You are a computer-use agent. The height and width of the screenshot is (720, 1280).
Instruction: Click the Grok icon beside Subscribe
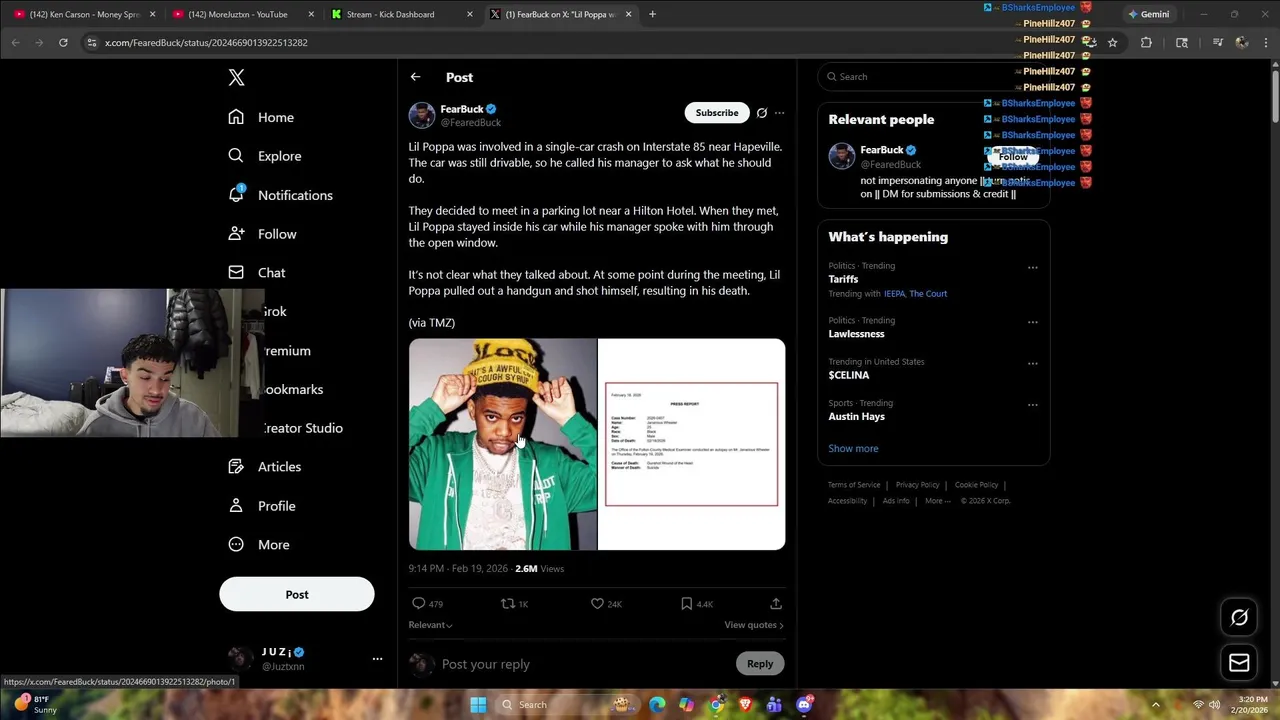761,113
